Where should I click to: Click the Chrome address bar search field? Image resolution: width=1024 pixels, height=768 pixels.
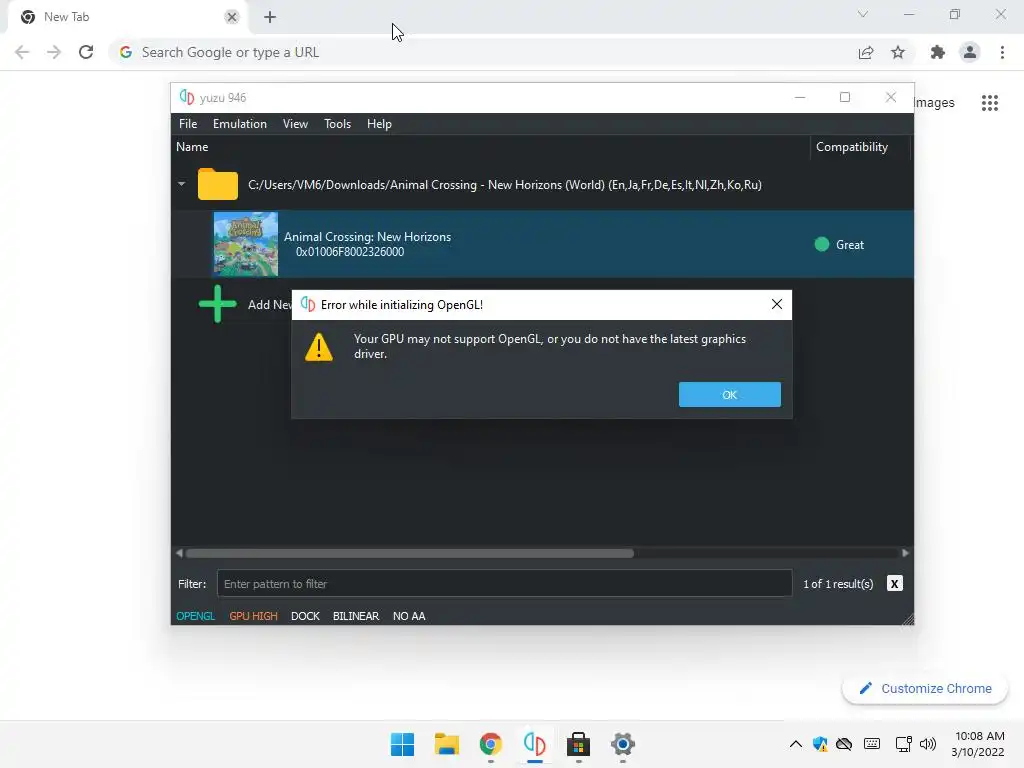coord(482,52)
